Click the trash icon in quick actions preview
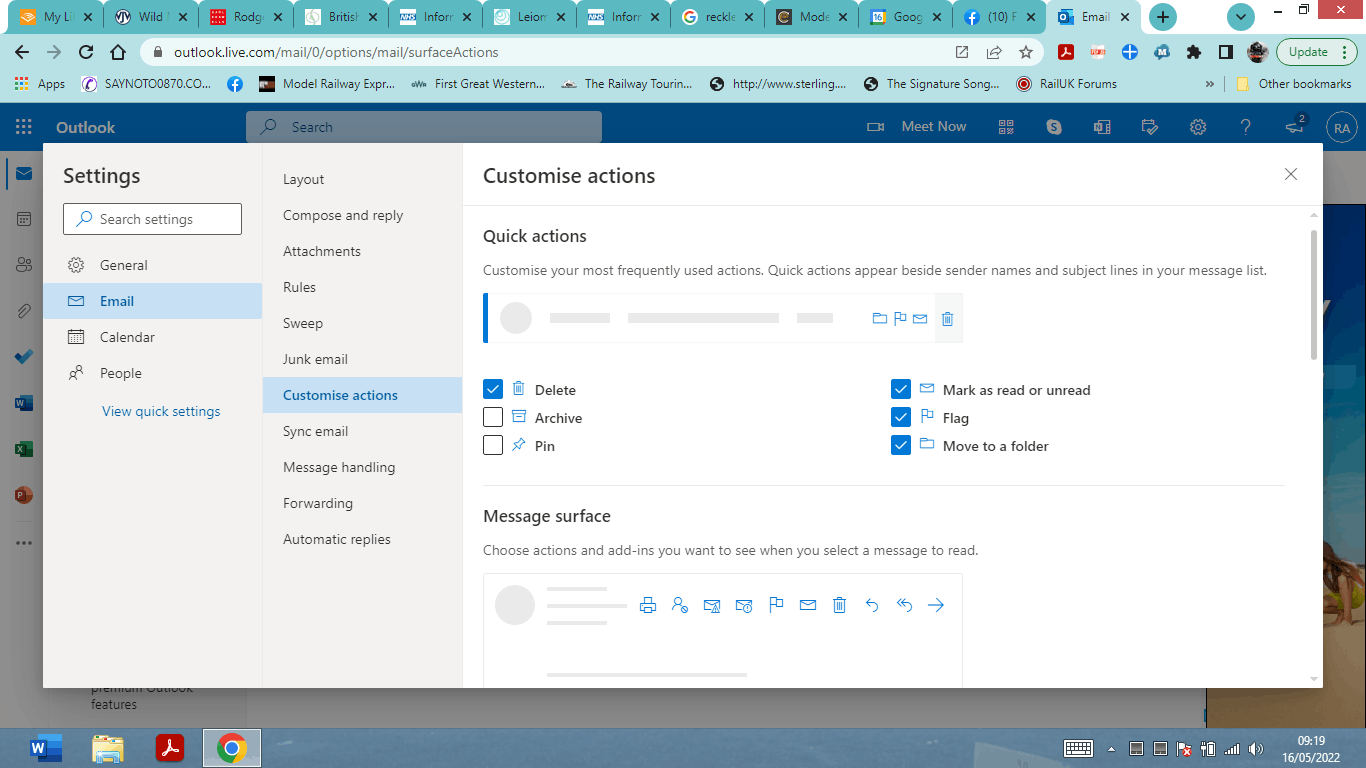The height and width of the screenshot is (768, 1366). coord(948,319)
